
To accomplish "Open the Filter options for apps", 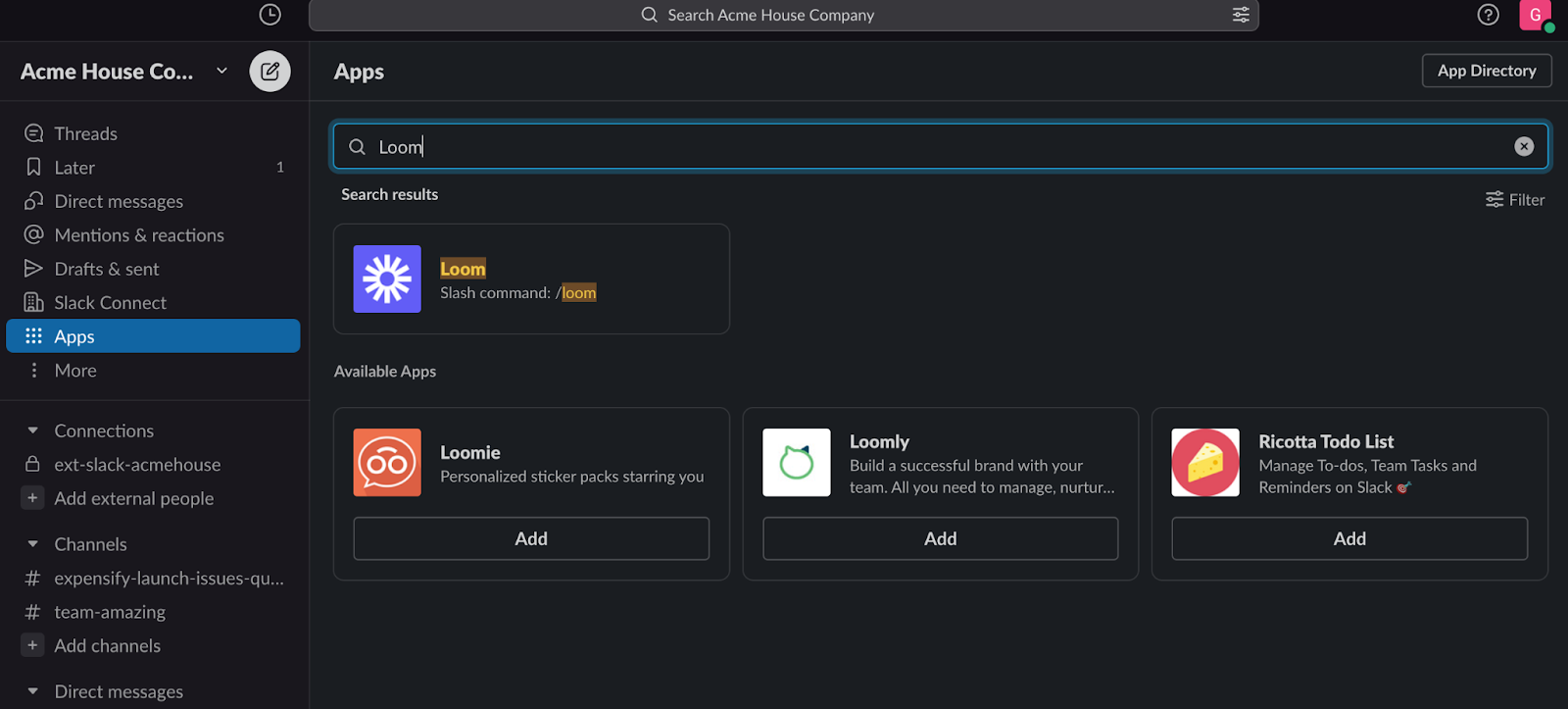I will pos(1515,200).
